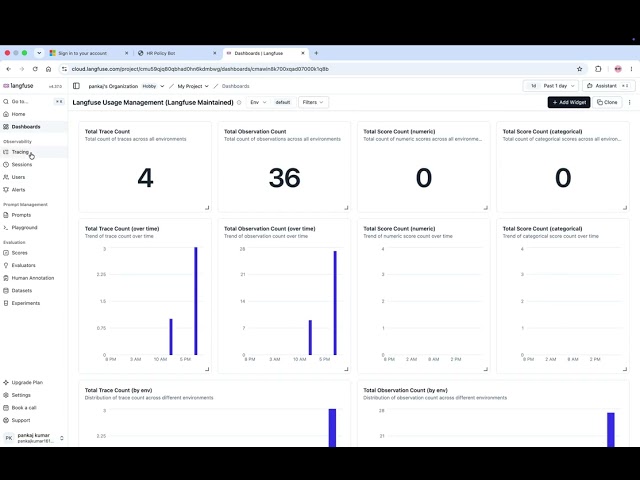Screen dimensions: 640x480
Task: Open the Assistant panel
Action: pyautogui.click(x=608, y=86)
